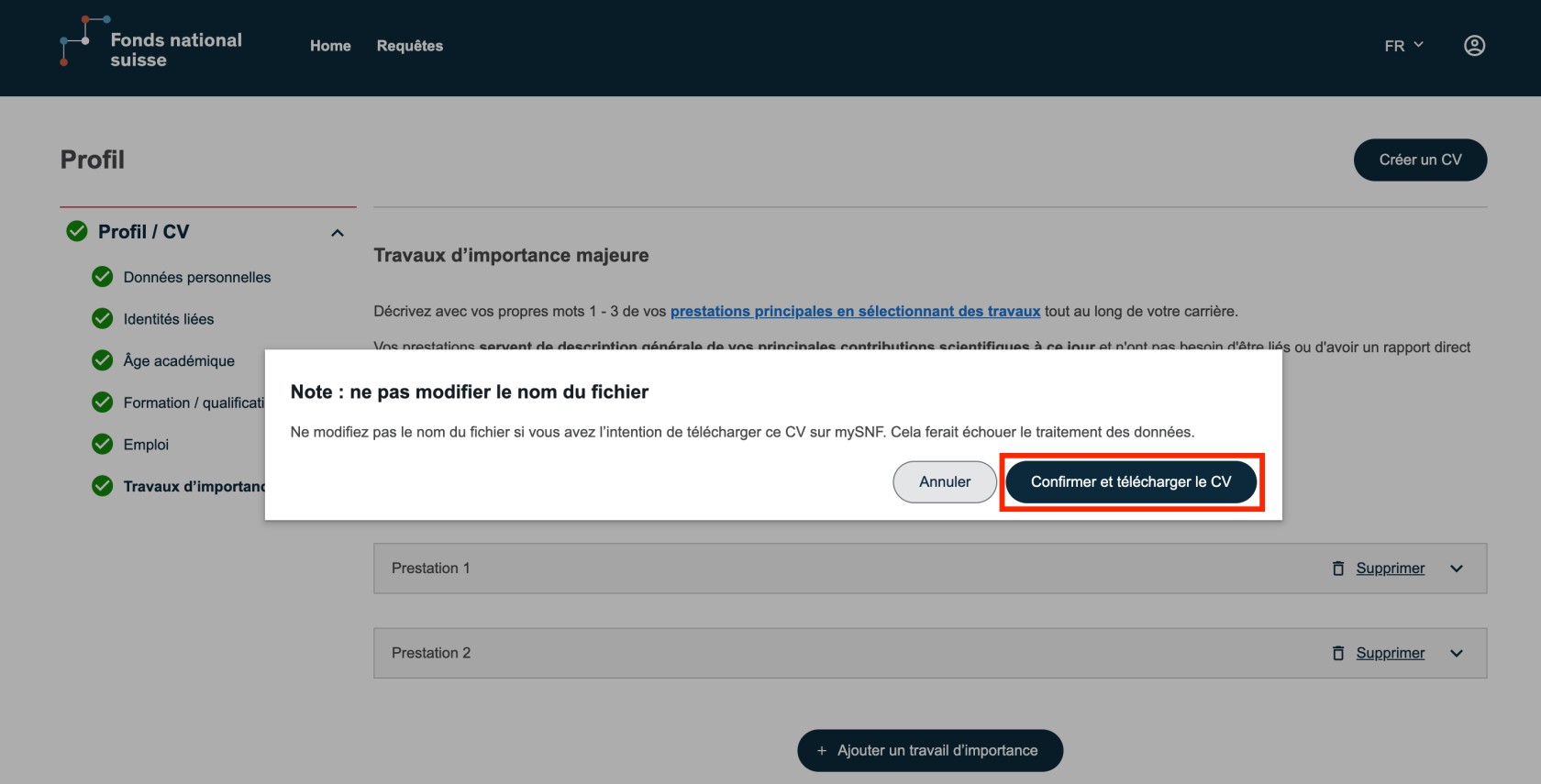Expand the Prestation 1 panel chevron

(x=1457, y=569)
